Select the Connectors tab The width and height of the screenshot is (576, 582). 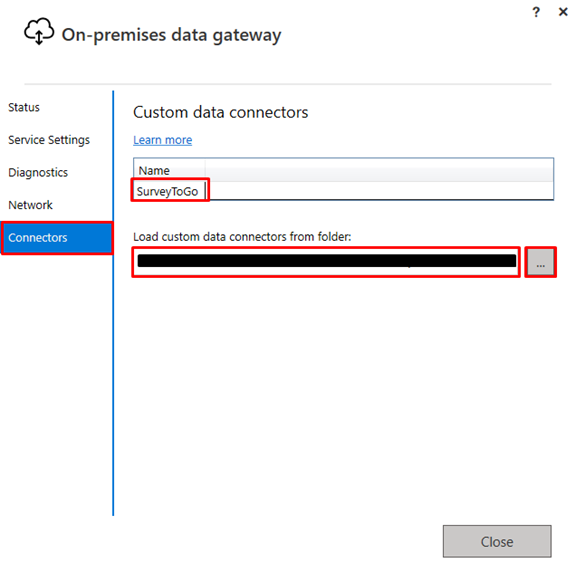[56, 238]
